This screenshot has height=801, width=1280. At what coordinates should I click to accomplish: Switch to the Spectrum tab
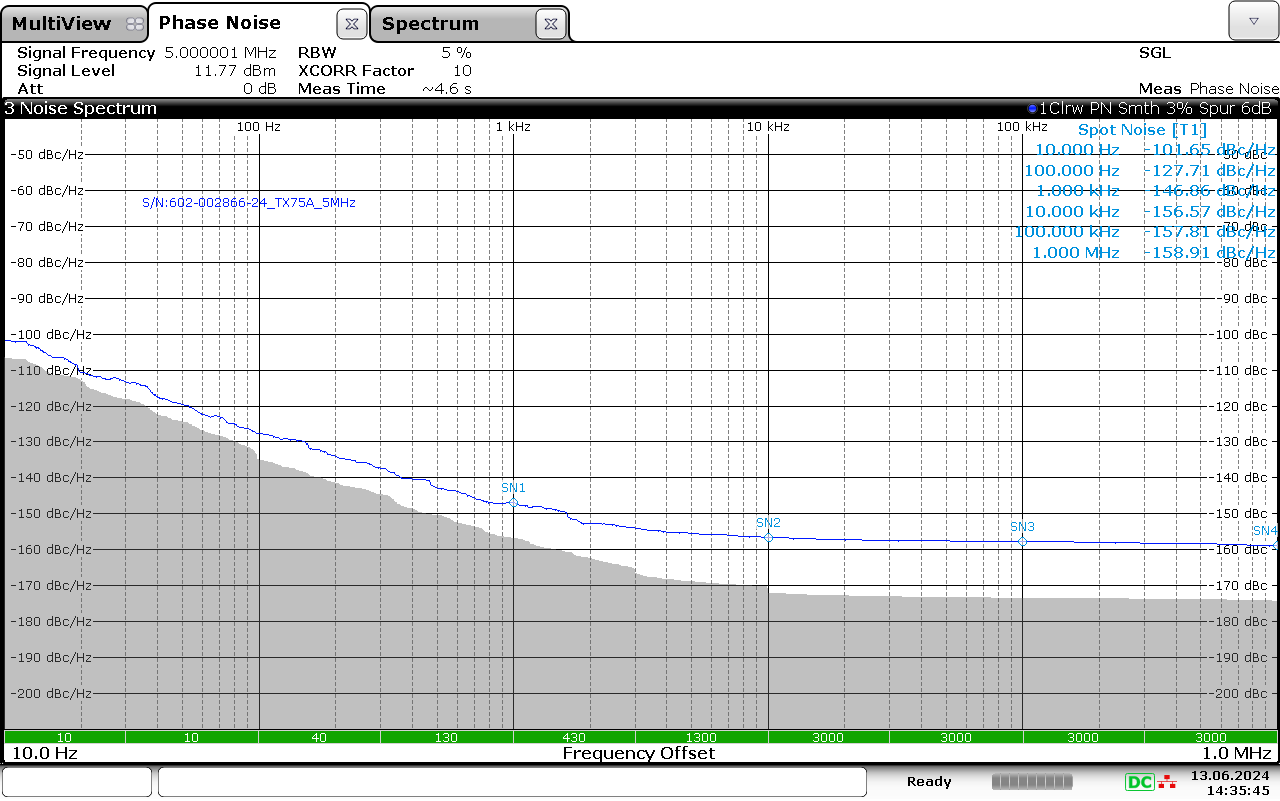[431, 24]
